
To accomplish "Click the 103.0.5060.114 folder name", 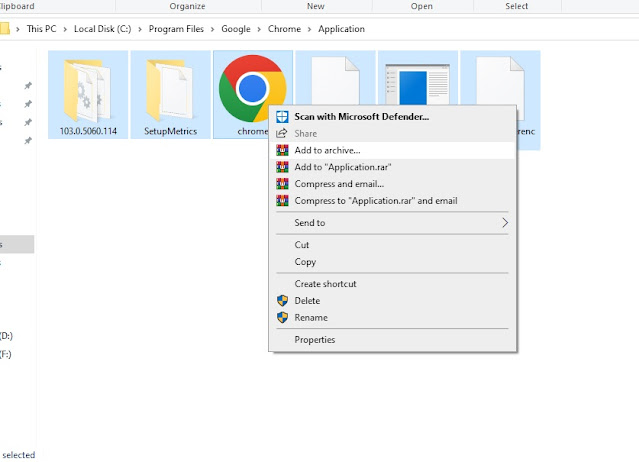I will click(88, 131).
